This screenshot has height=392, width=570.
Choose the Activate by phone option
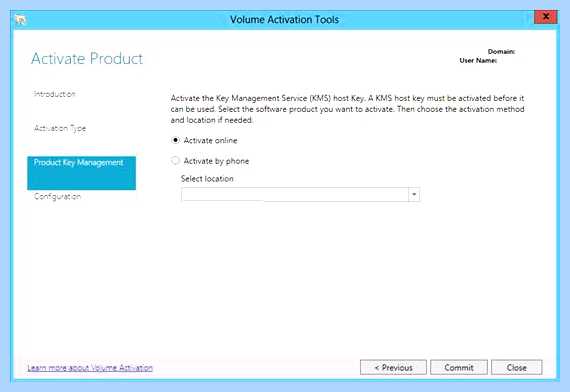tap(176, 160)
